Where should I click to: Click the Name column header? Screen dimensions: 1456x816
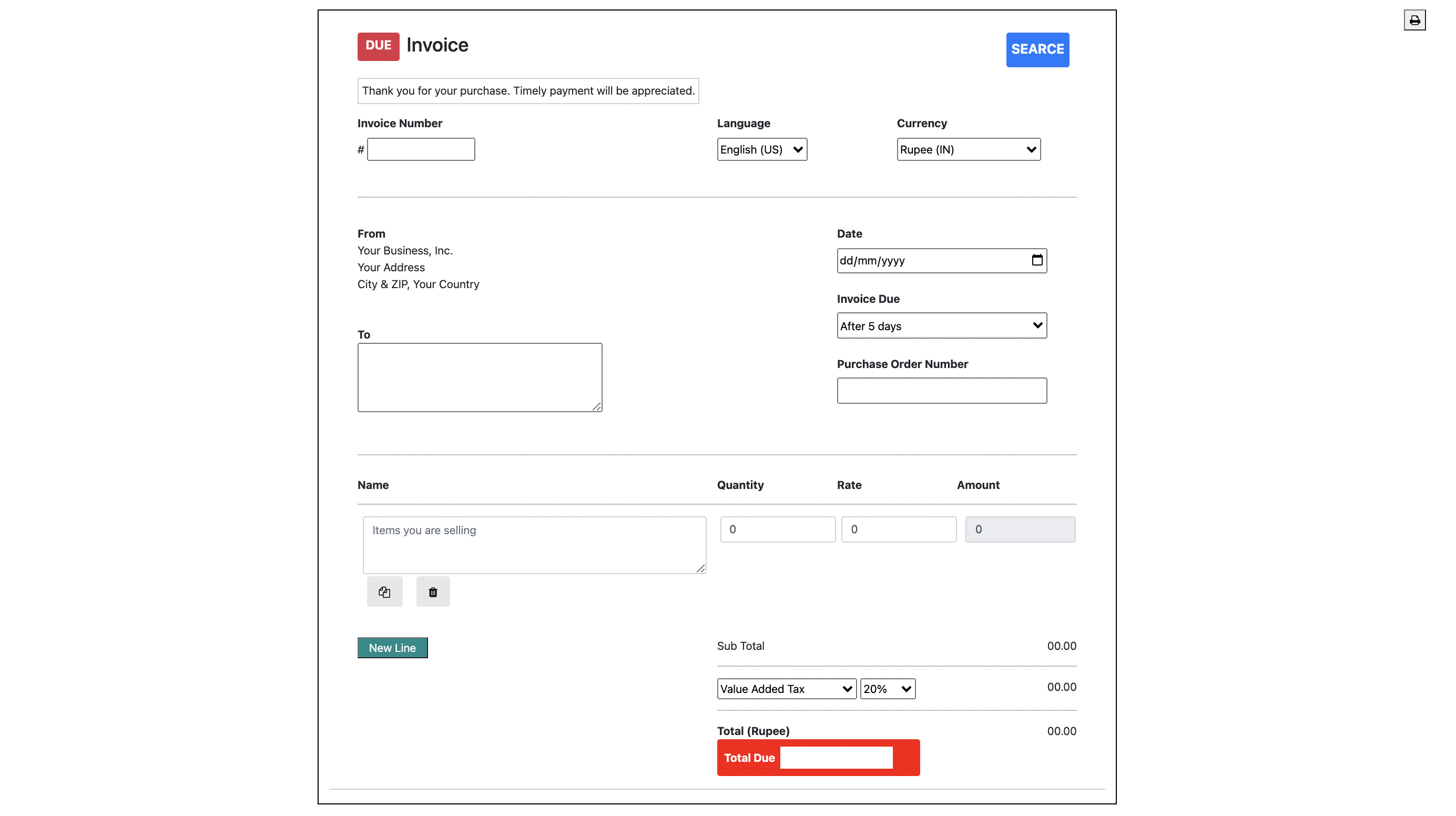[373, 485]
